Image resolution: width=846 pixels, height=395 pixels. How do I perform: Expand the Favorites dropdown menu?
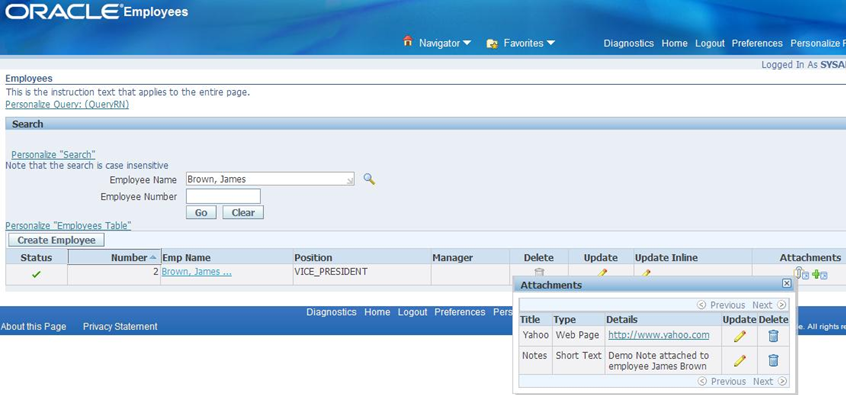[550, 43]
